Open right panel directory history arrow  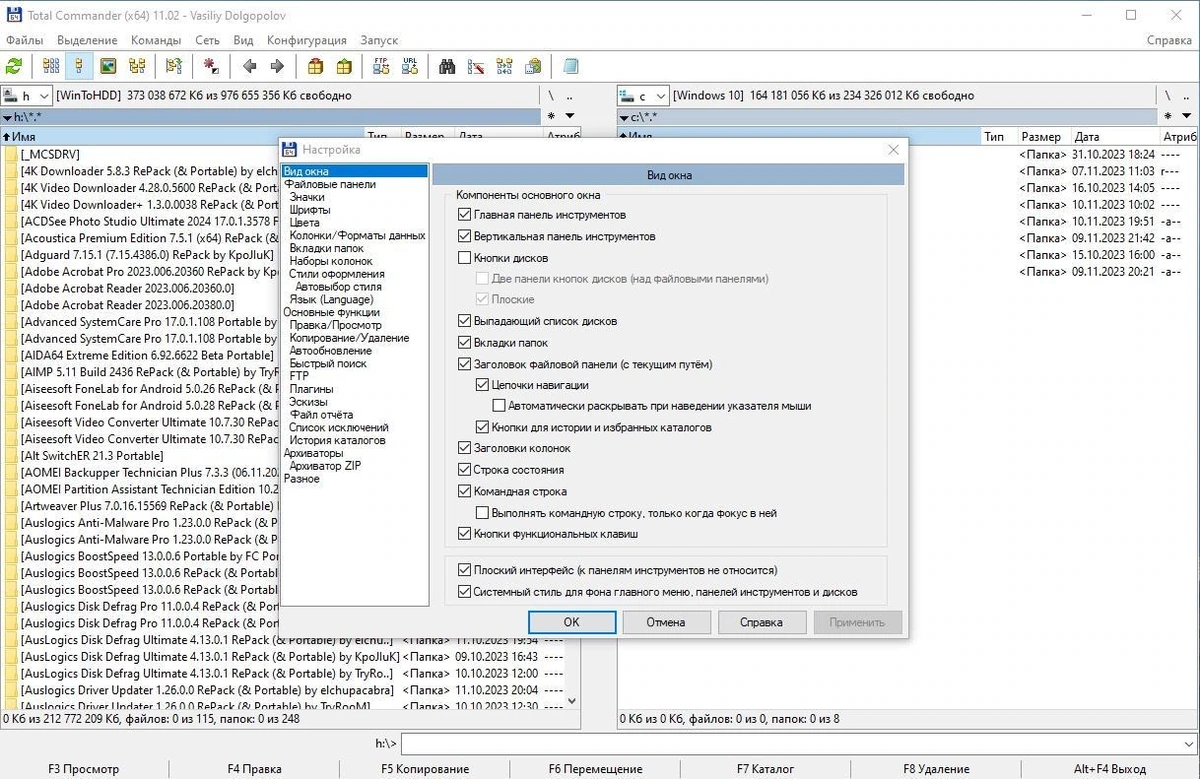pos(1187,117)
